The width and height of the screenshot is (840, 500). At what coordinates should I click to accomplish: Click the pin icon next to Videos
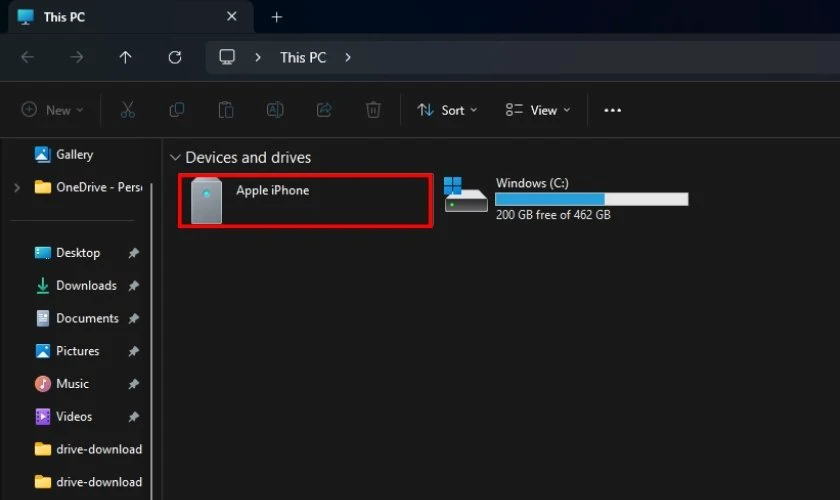point(134,416)
